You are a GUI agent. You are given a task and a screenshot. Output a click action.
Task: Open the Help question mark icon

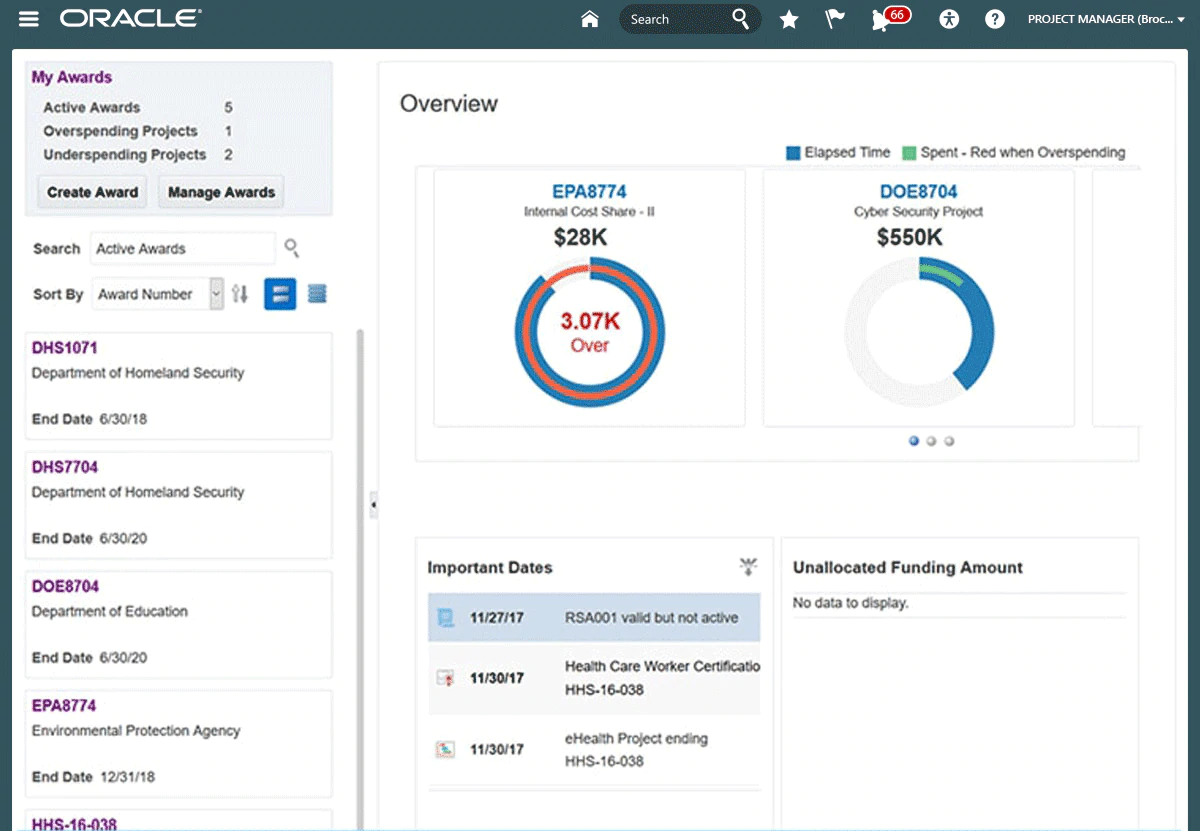[x=994, y=19]
